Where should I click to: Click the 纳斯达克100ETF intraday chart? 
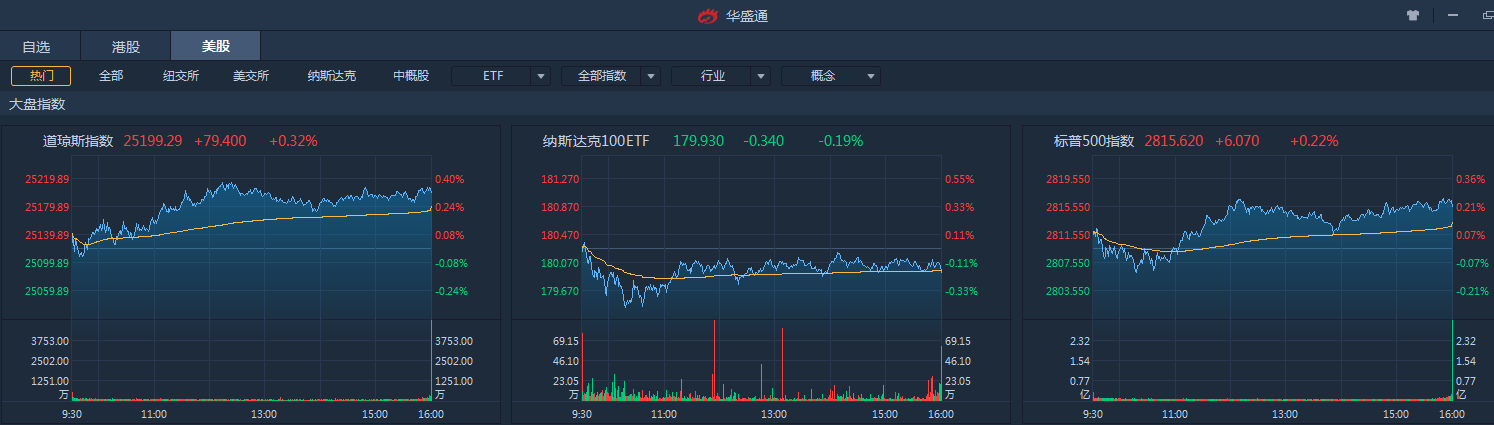(x=760, y=260)
